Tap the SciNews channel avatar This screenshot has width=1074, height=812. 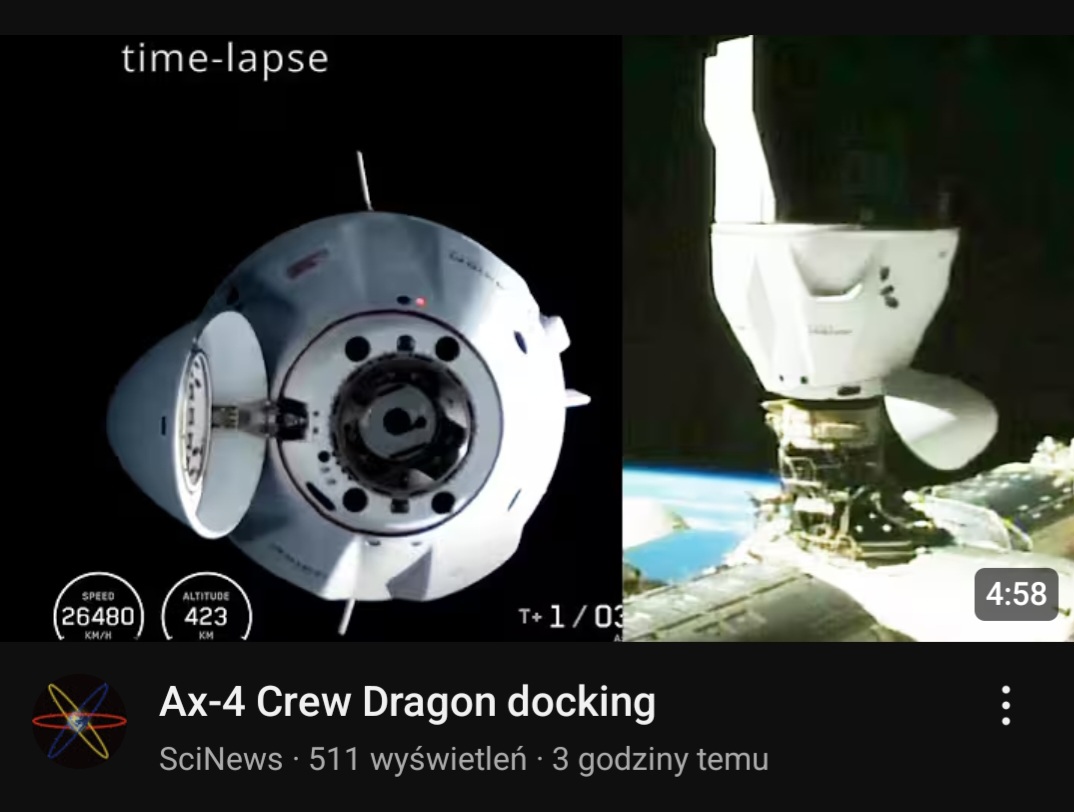(x=79, y=721)
